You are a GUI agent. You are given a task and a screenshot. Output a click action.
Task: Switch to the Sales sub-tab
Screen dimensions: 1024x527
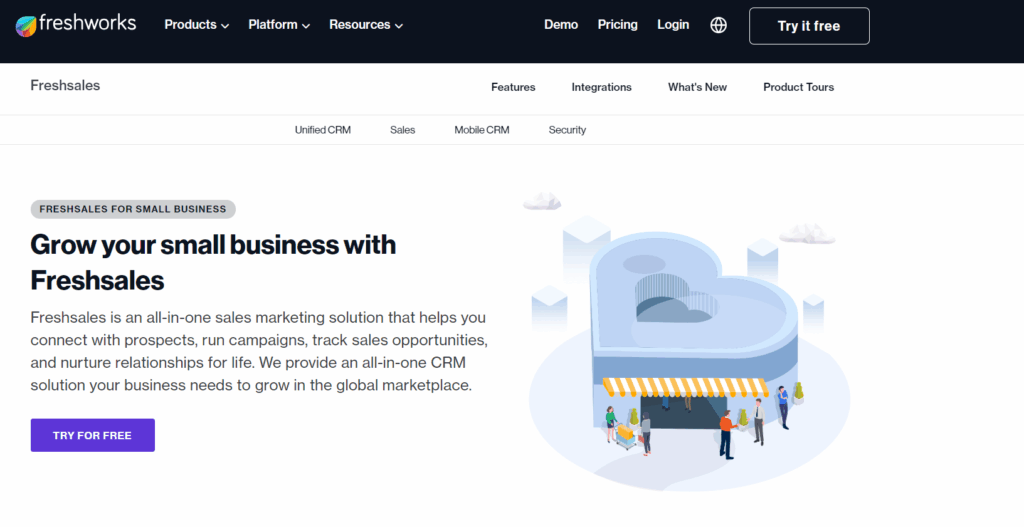(402, 130)
